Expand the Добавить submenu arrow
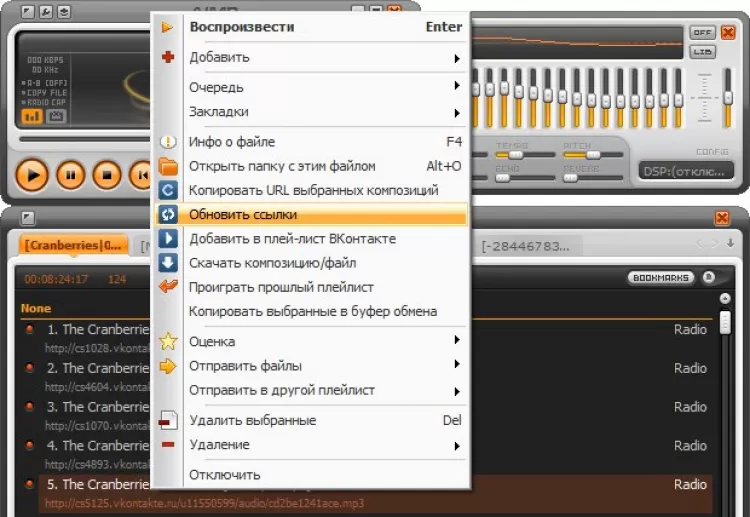The height and width of the screenshot is (517, 750). (x=457, y=58)
